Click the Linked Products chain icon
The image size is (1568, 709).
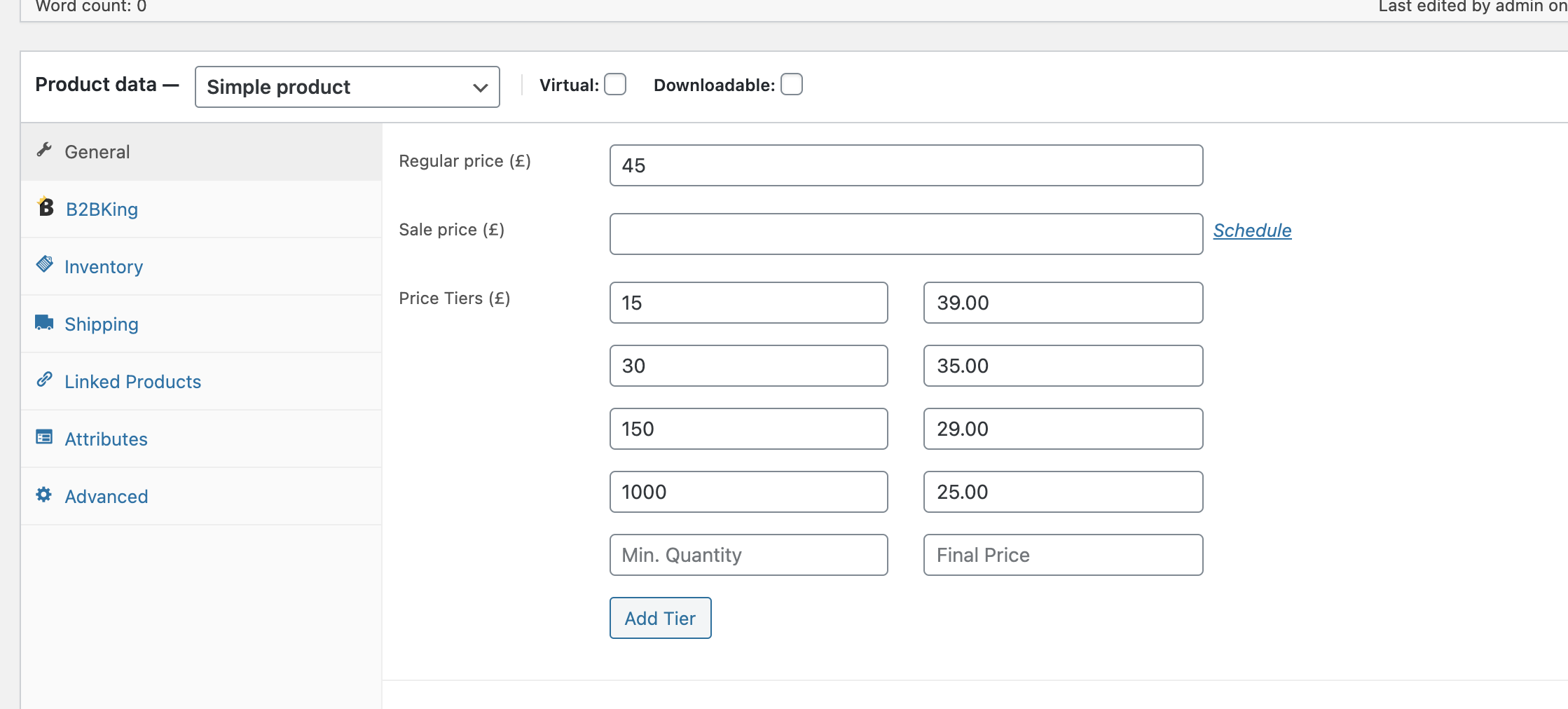pos(44,379)
